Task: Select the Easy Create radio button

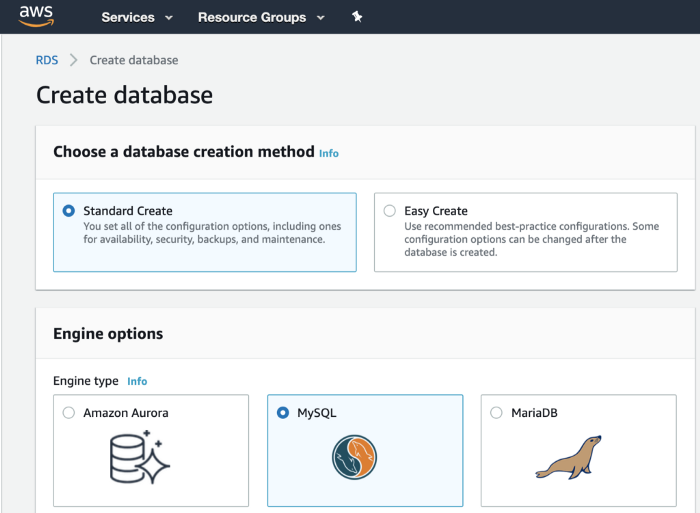Action: pyautogui.click(x=390, y=211)
